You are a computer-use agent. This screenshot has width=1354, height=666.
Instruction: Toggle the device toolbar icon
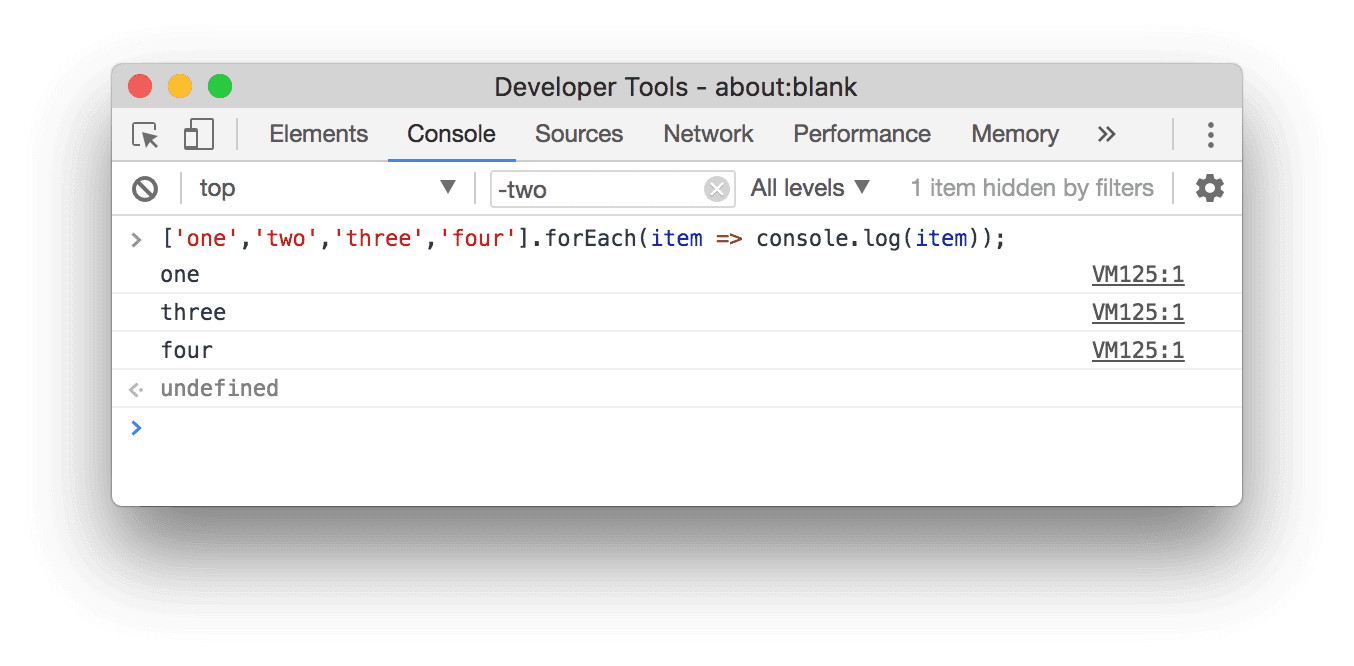(x=199, y=135)
